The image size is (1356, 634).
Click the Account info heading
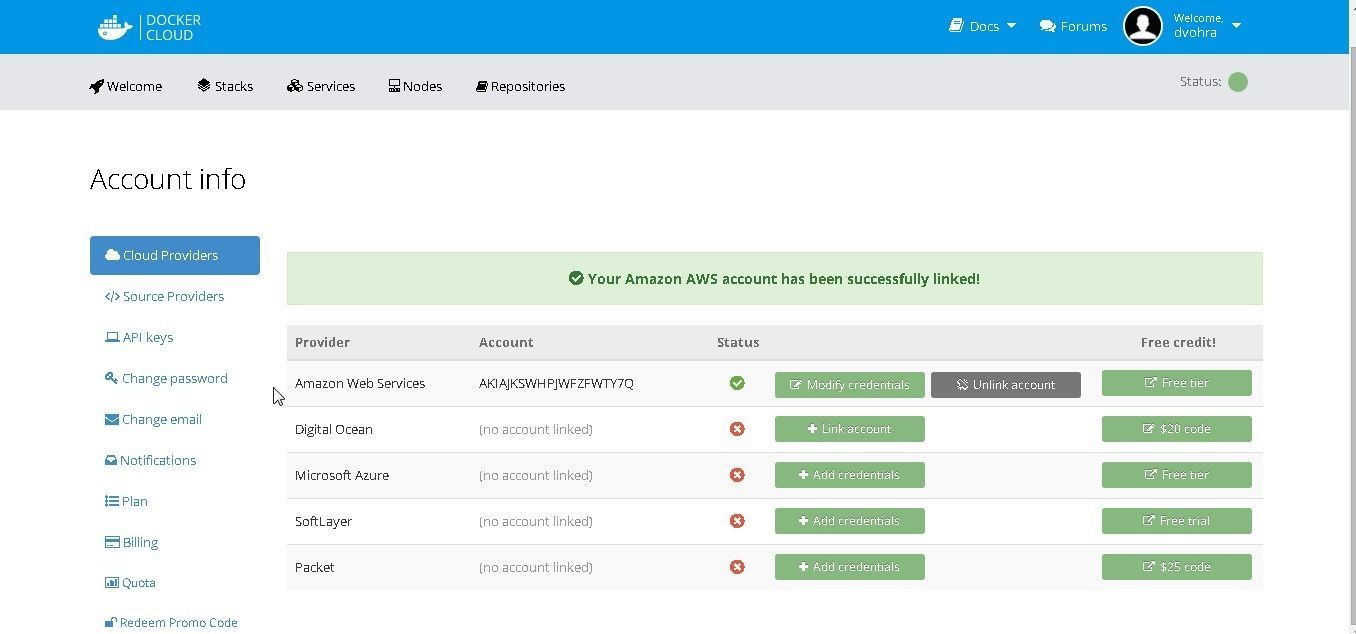(x=168, y=179)
